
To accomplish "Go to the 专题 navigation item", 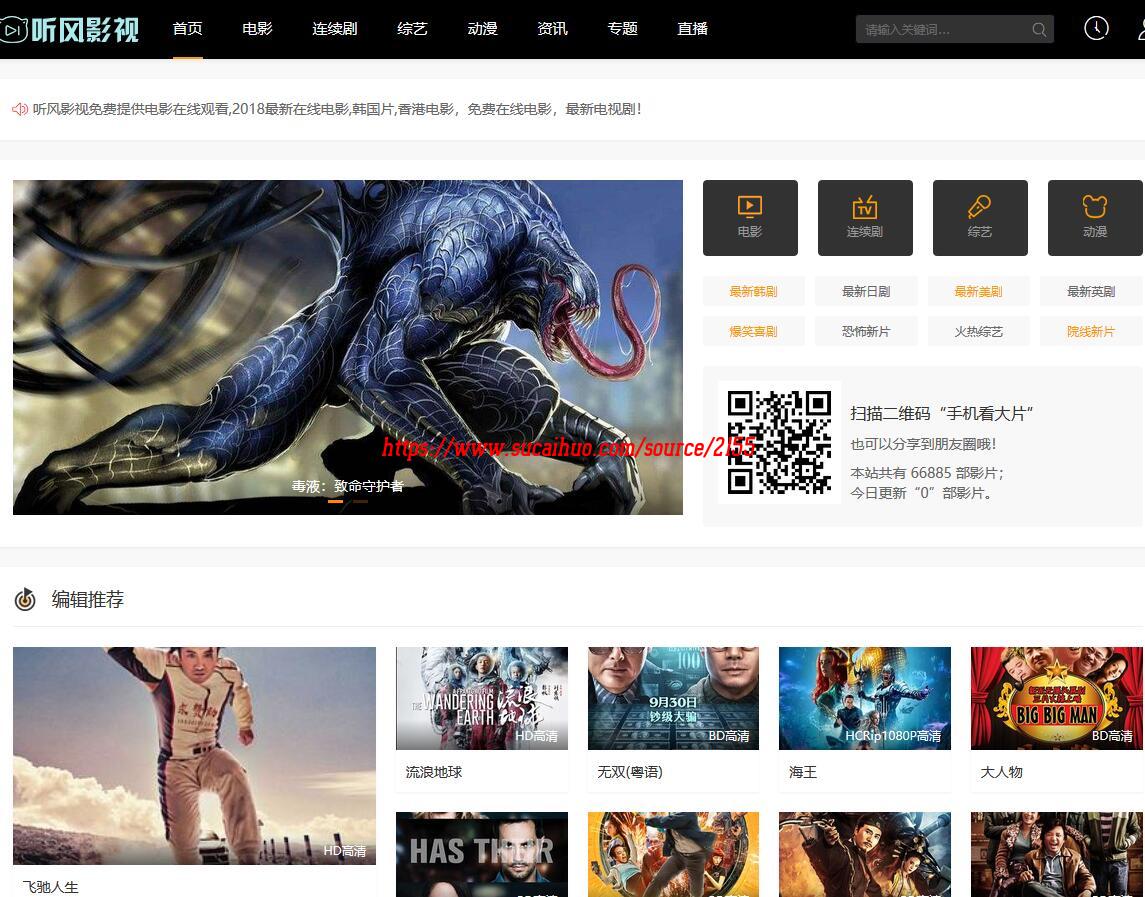I will (622, 29).
